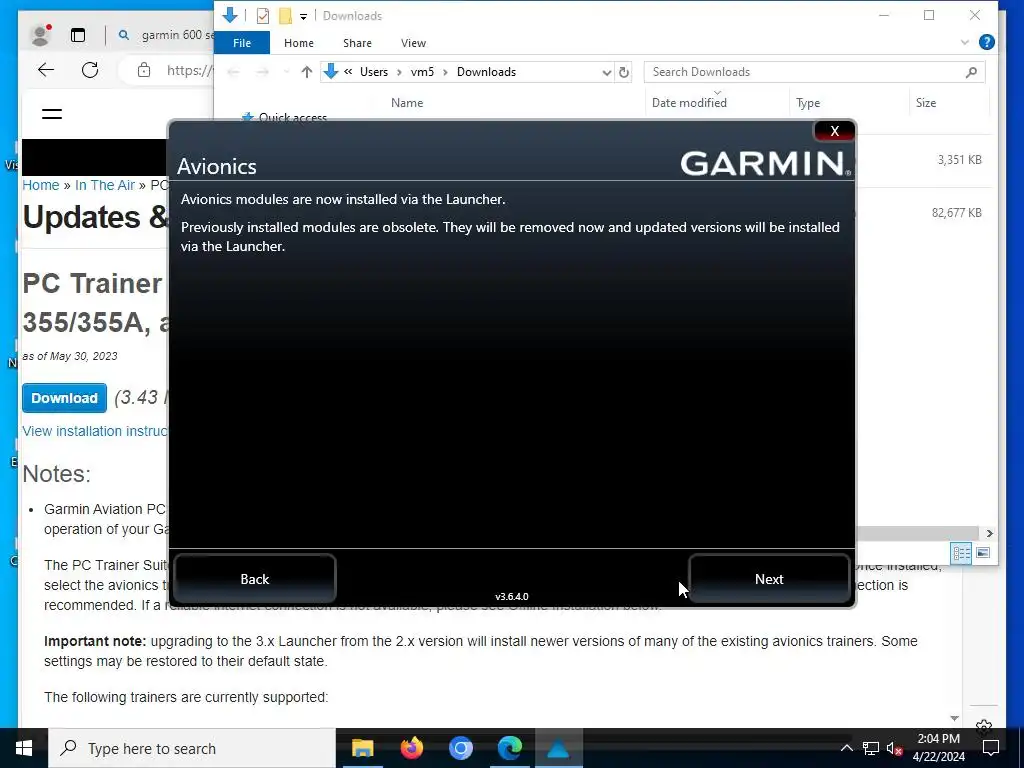Click the Downloads arrow icon in the title bar
1024x768 pixels.
click(229, 15)
